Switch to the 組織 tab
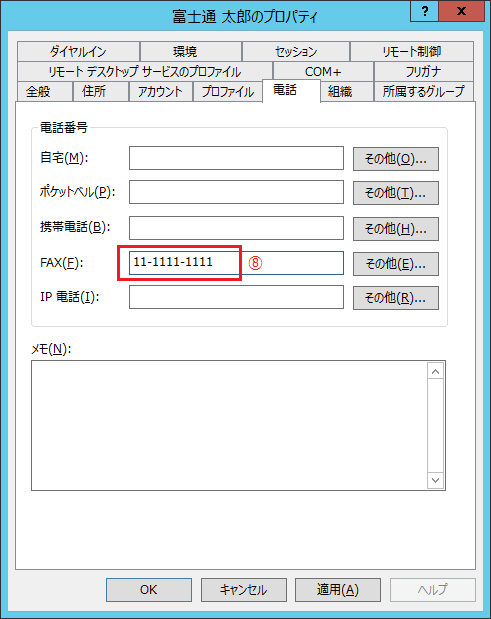Image resolution: width=491 pixels, height=619 pixels. 347,92
